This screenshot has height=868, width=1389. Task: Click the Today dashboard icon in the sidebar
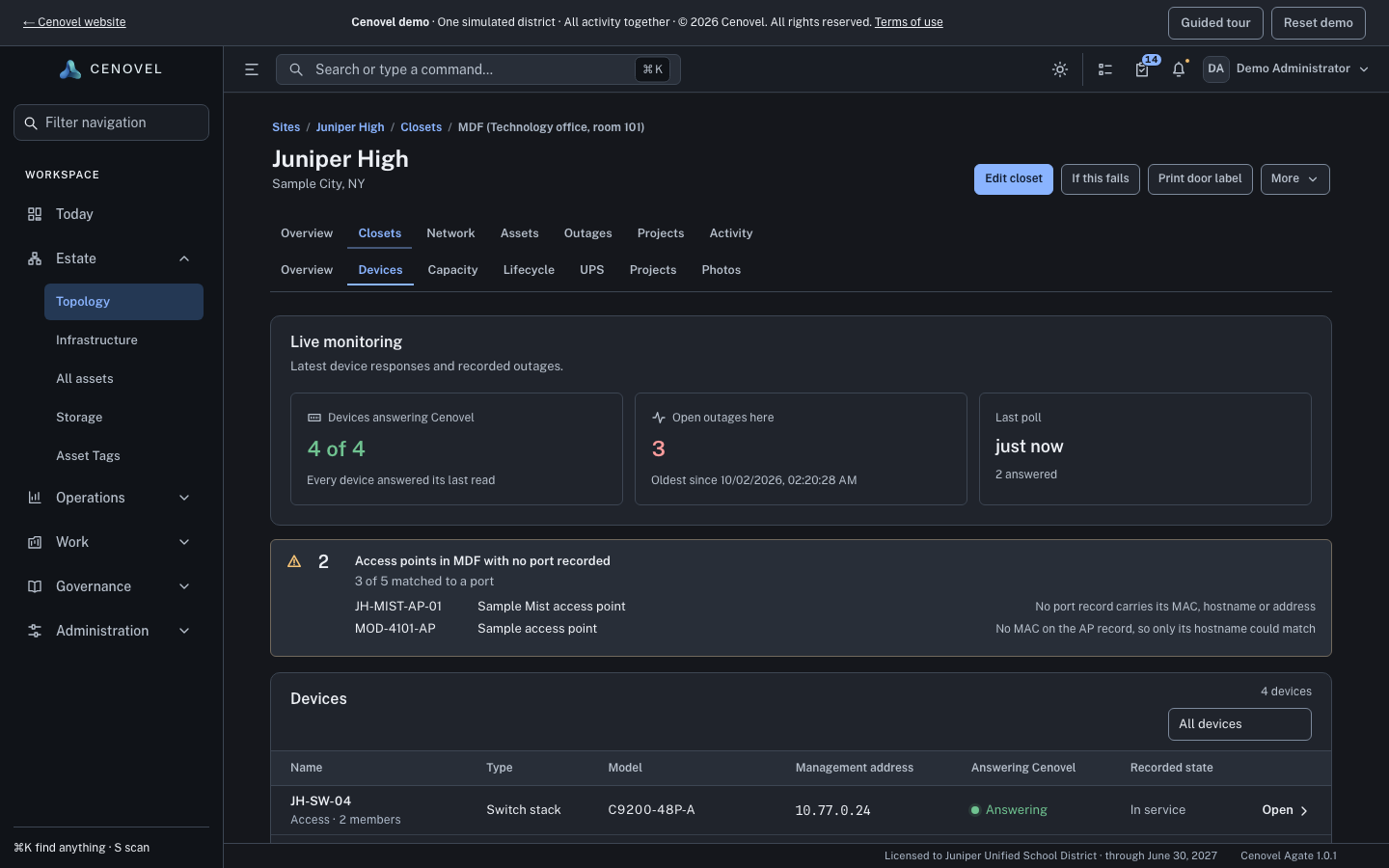point(35,214)
